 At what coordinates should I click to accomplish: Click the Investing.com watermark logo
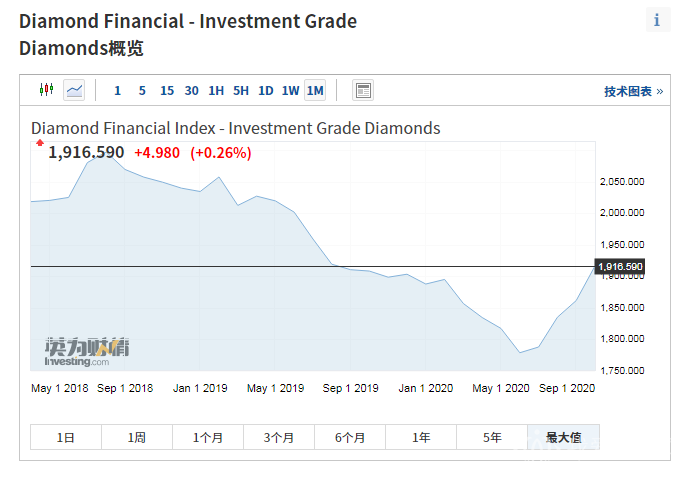(x=86, y=351)
